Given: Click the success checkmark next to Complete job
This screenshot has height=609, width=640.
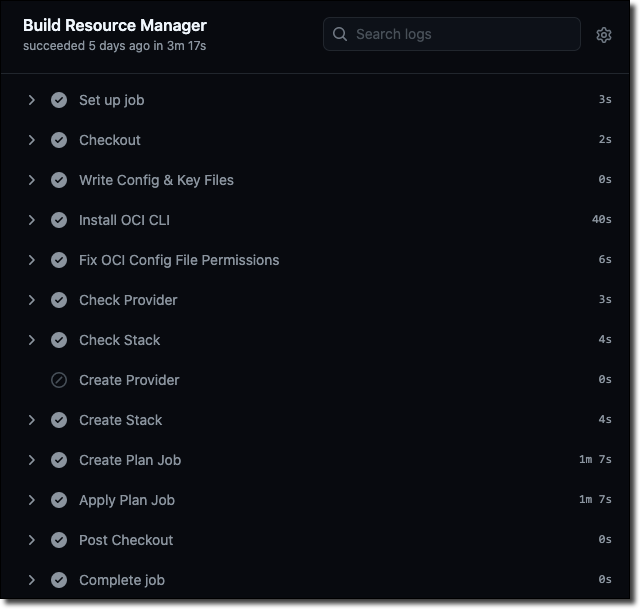Looking at the screenshot, I should click(x=59, y=580).
